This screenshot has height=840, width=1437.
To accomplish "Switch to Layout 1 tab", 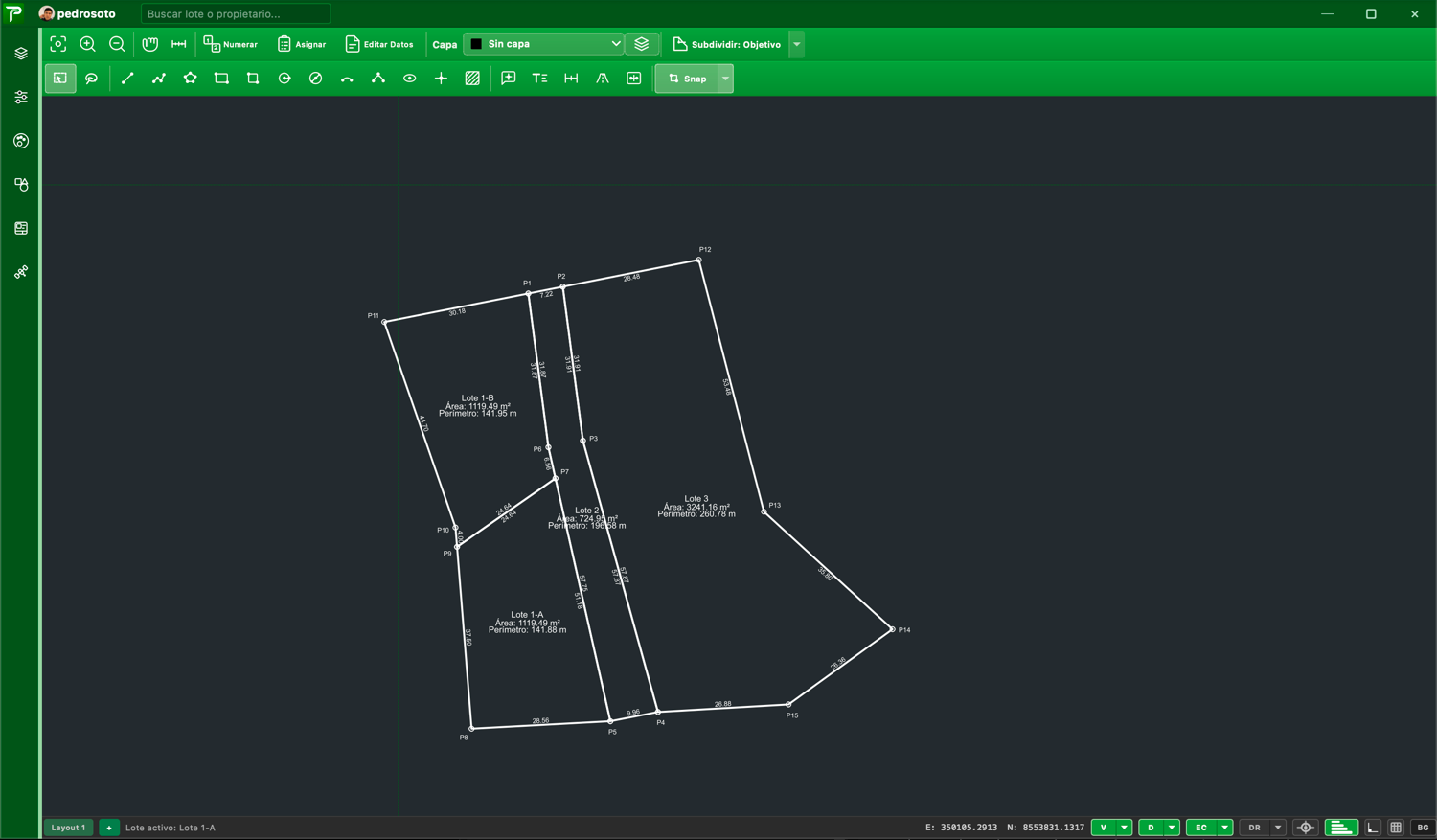I will tap(68, 828).
